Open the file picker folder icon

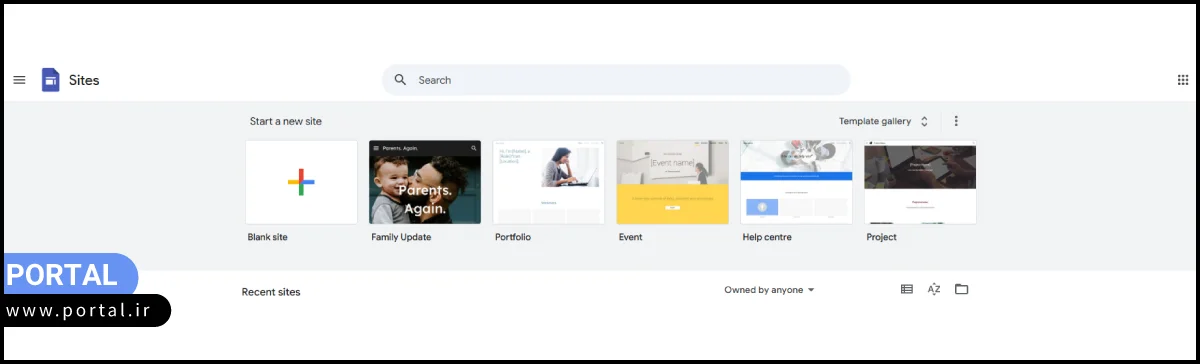(x=962, y=289)
